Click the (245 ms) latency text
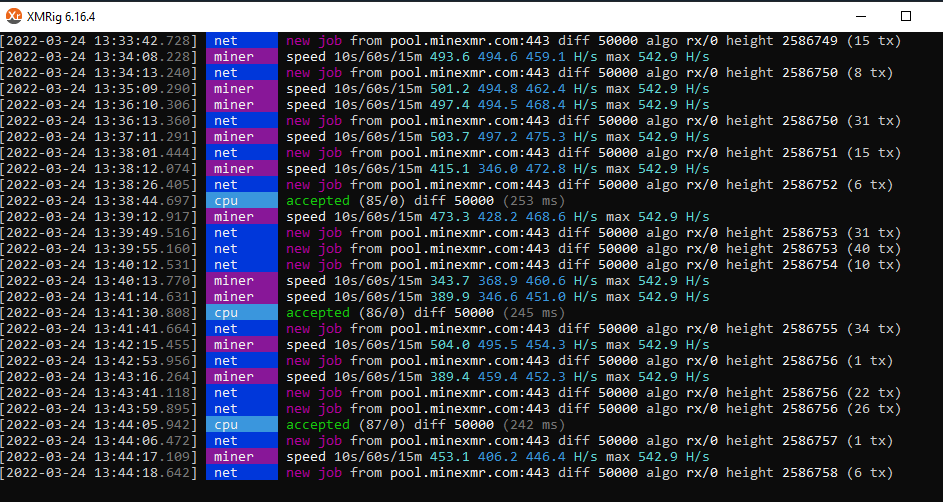The image size is (943, 502). click(x=534, y=313)
